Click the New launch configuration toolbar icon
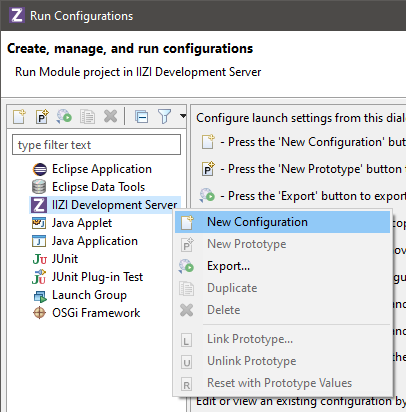This screenshot has width=406, height=412. (x=19, y=117)
